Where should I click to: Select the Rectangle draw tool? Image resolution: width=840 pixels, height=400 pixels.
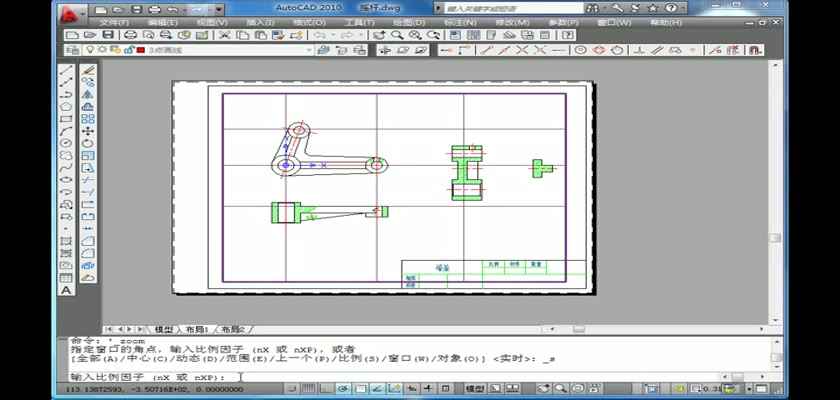(x=66, y=119)
